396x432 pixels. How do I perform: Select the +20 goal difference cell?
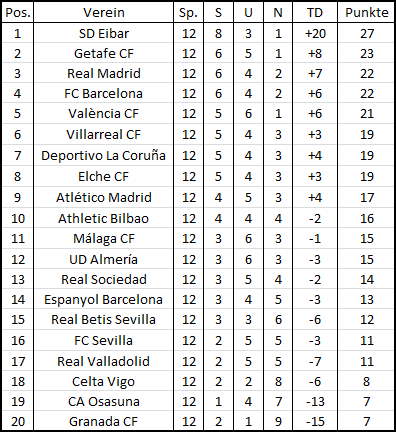click(315, 33)
